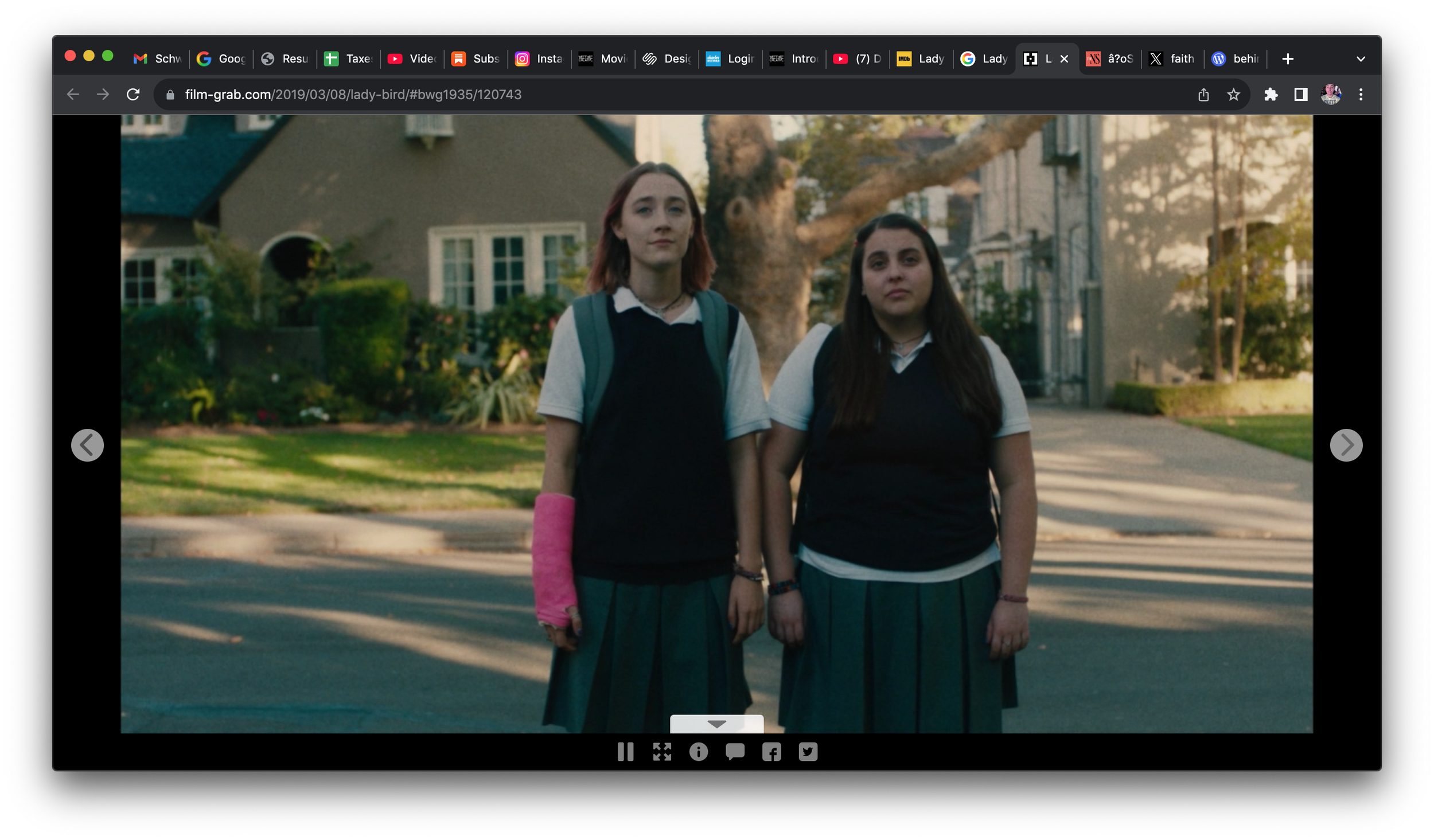The width and height of the screenshot is (1434, 840).
Task: Toggle fullscreen view of the gallery
Action: pyautogui.click(x=662, y=752)
